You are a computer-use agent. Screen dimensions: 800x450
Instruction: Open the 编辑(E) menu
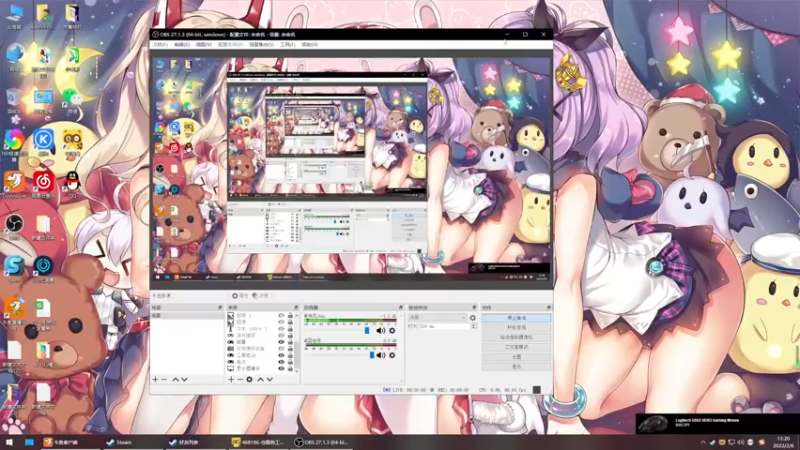coord(182,45)
